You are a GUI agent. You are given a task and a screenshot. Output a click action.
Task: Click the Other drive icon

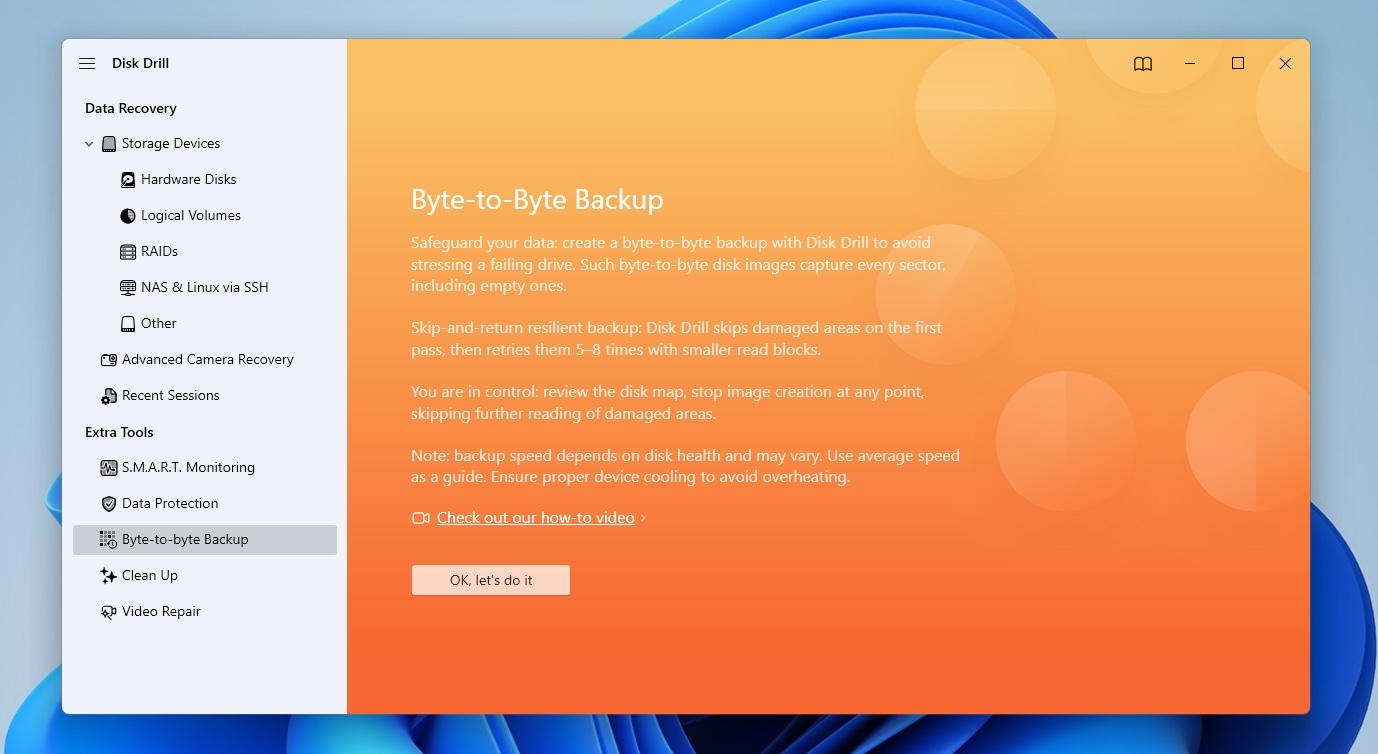click(x=128, y=324)
